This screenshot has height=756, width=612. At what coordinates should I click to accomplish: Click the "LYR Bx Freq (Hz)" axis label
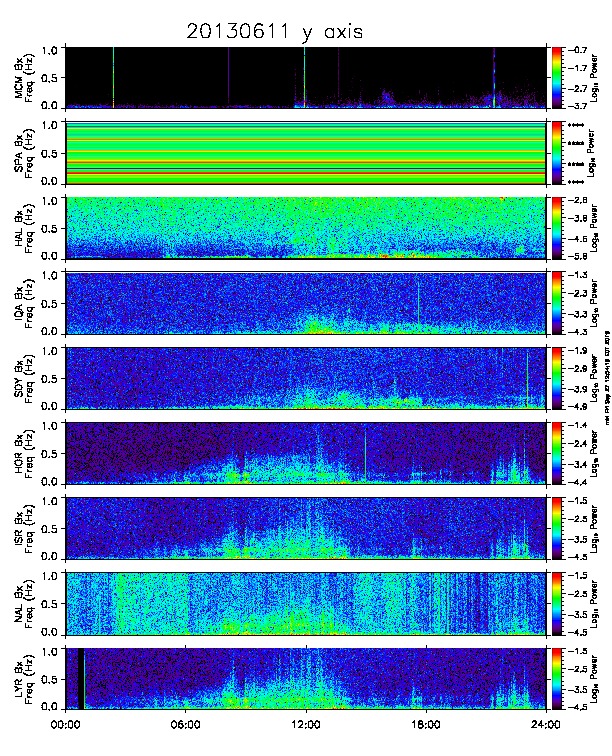coord(24,680)
